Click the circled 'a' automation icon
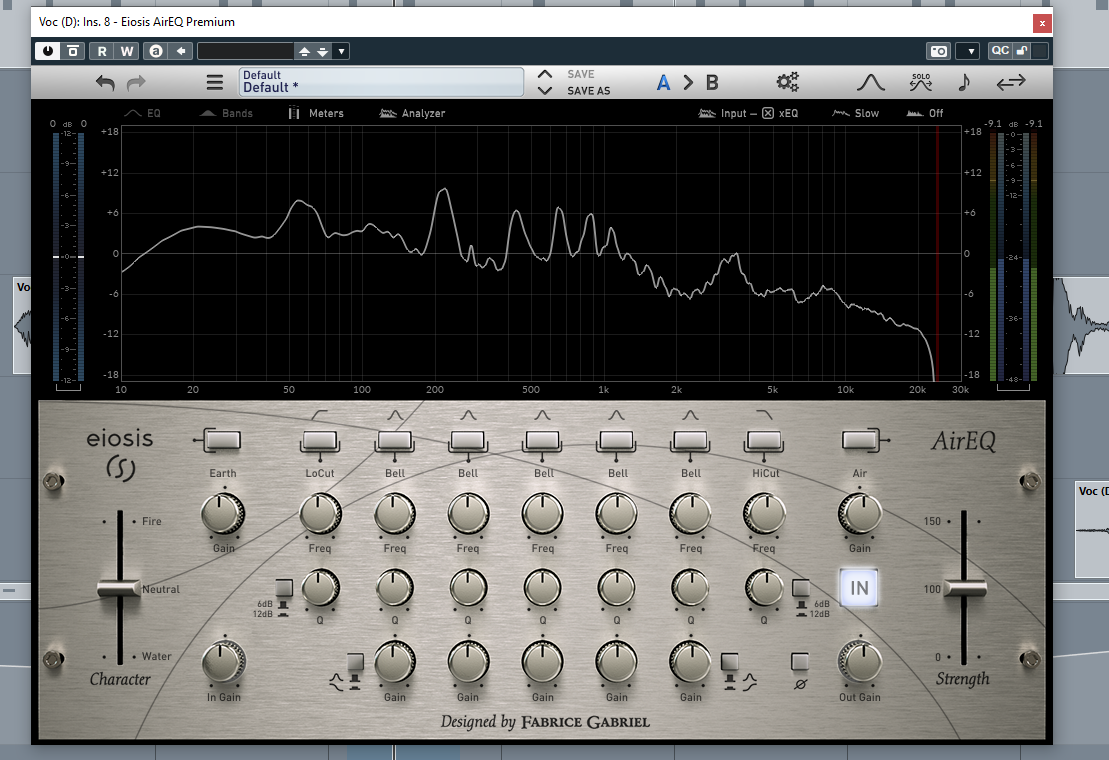 [156, 51]
